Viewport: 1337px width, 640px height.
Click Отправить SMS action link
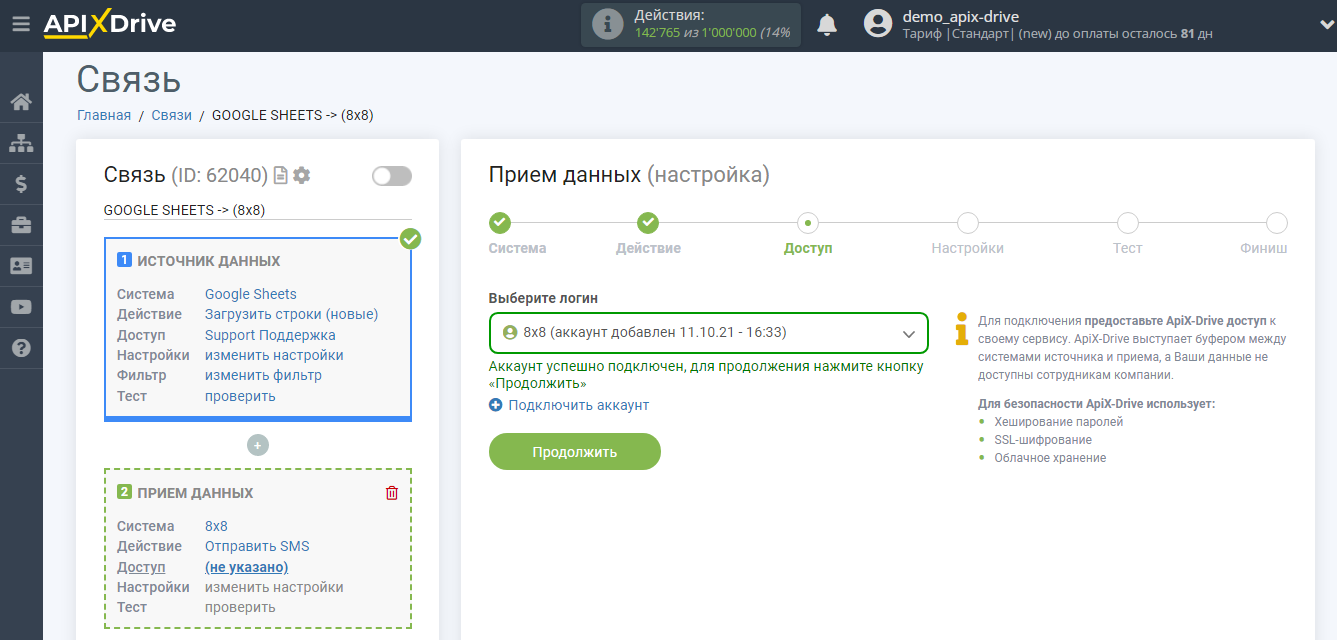click(x=257, y=546)
